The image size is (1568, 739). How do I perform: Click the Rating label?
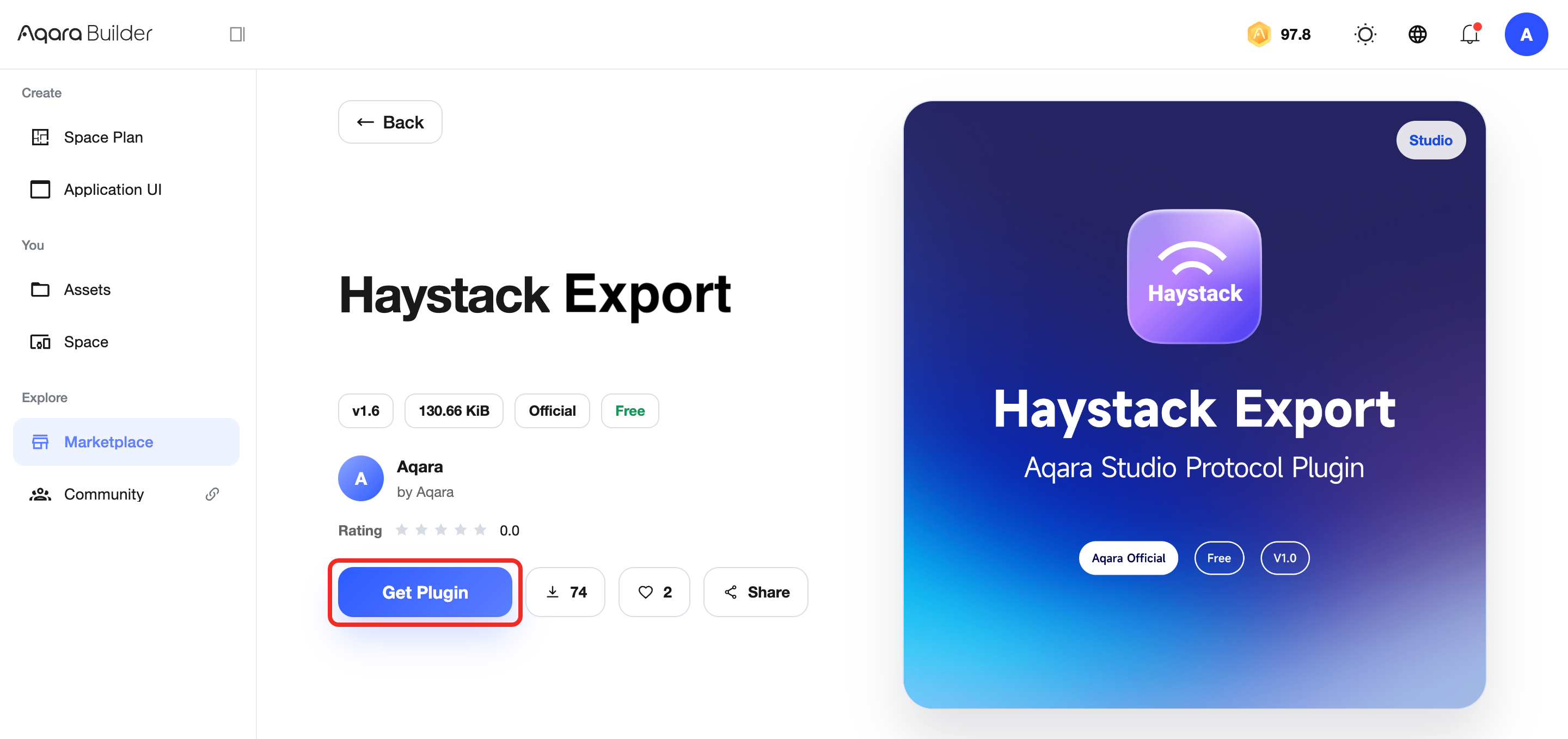pyautogui.click(x=360, y=531)
